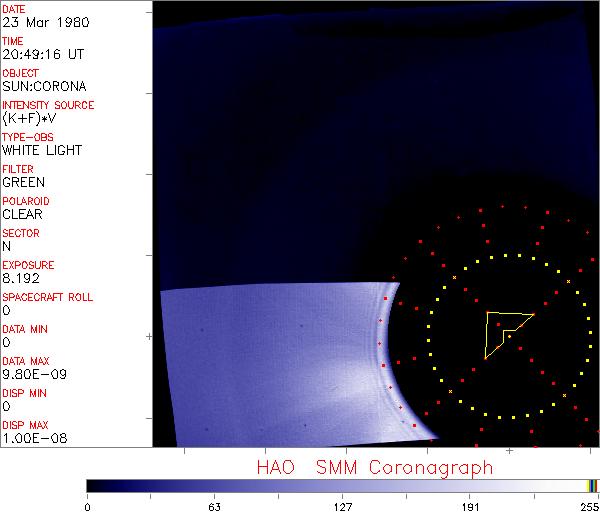Click the 63 tick label under the color bar
600x512 pixels.
click(x=214, y=507)
